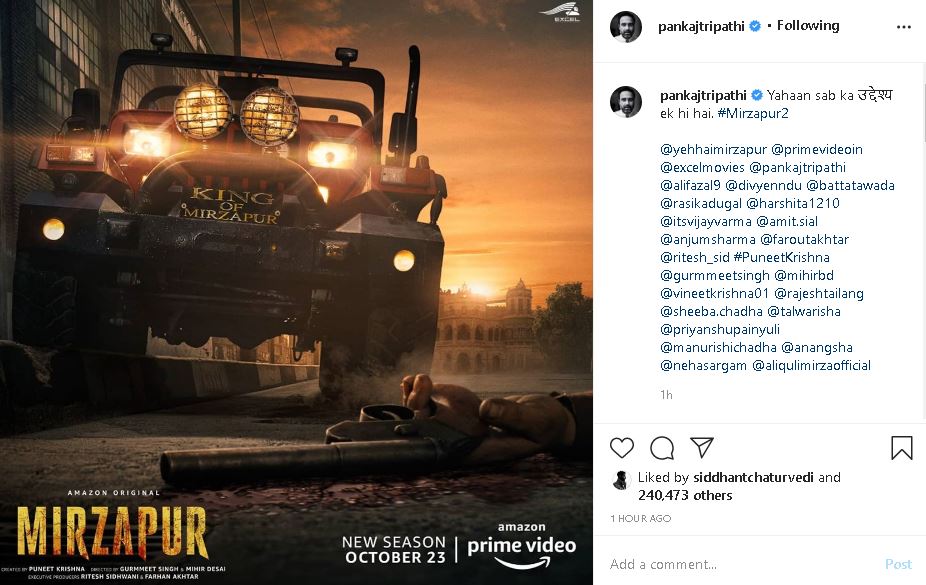Click the Post comment button
The width and height of the screenshot is (926, 585).
[898, 564]
